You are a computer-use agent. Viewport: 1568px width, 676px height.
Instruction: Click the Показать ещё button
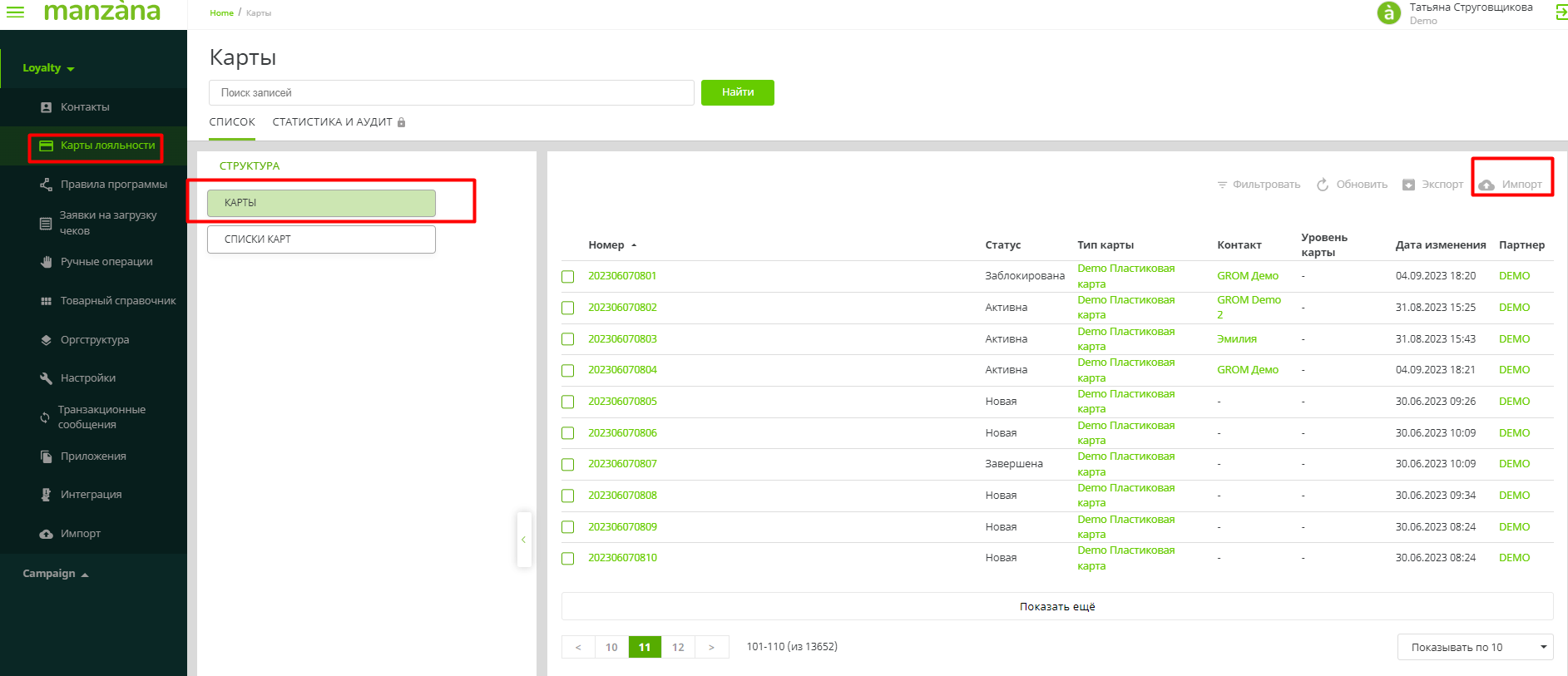click(1056, 606)
